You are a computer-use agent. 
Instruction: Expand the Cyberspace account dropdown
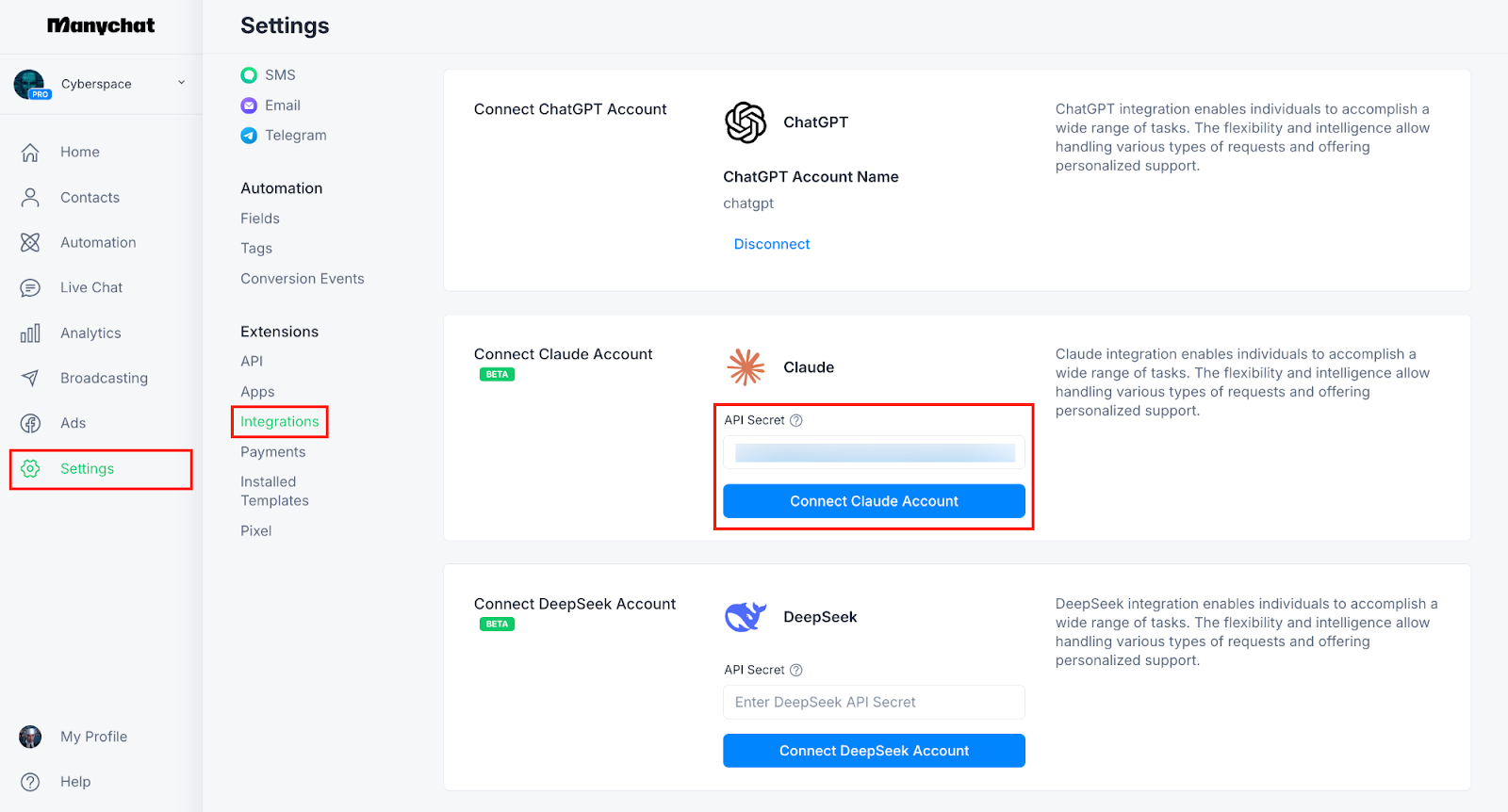(x=181, y=83)
